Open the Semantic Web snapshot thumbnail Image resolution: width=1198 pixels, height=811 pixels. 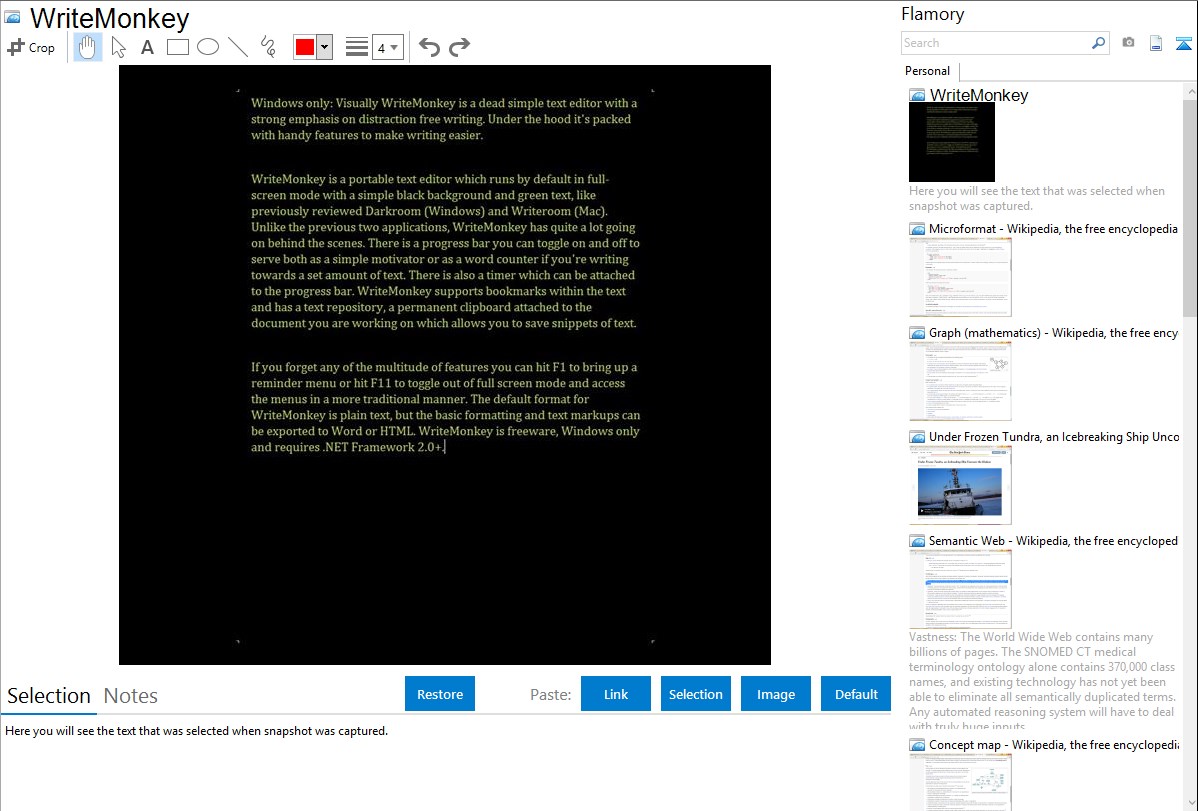click(960, 589)
